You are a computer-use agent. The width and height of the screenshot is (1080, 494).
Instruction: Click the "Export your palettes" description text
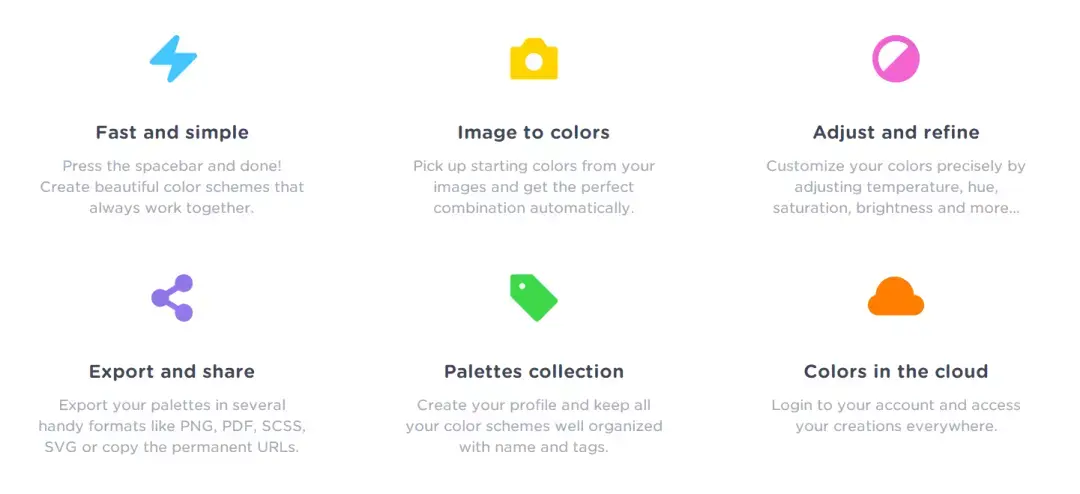coord(172,426)
